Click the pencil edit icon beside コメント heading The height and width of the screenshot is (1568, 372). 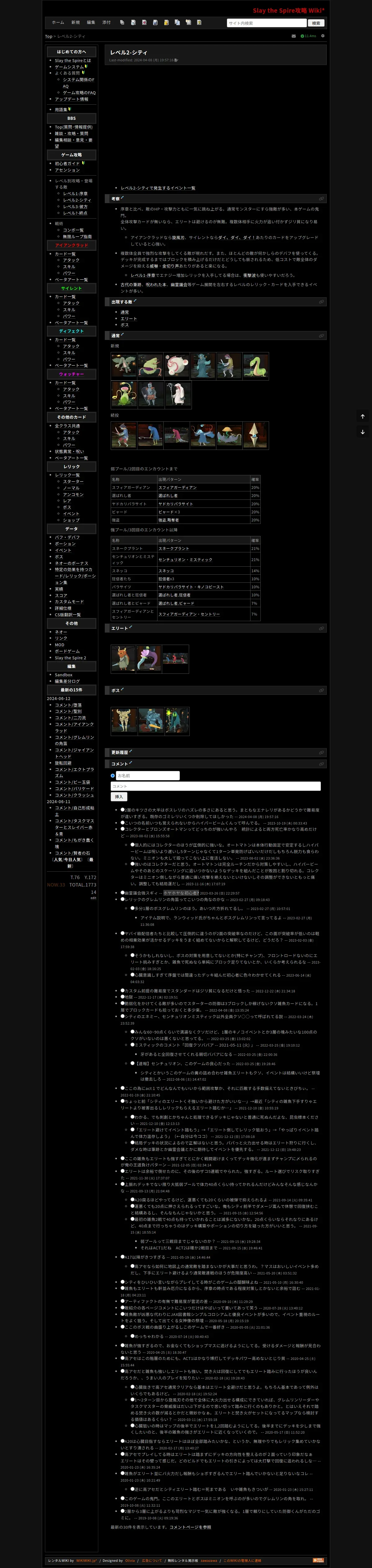point(131,762)
